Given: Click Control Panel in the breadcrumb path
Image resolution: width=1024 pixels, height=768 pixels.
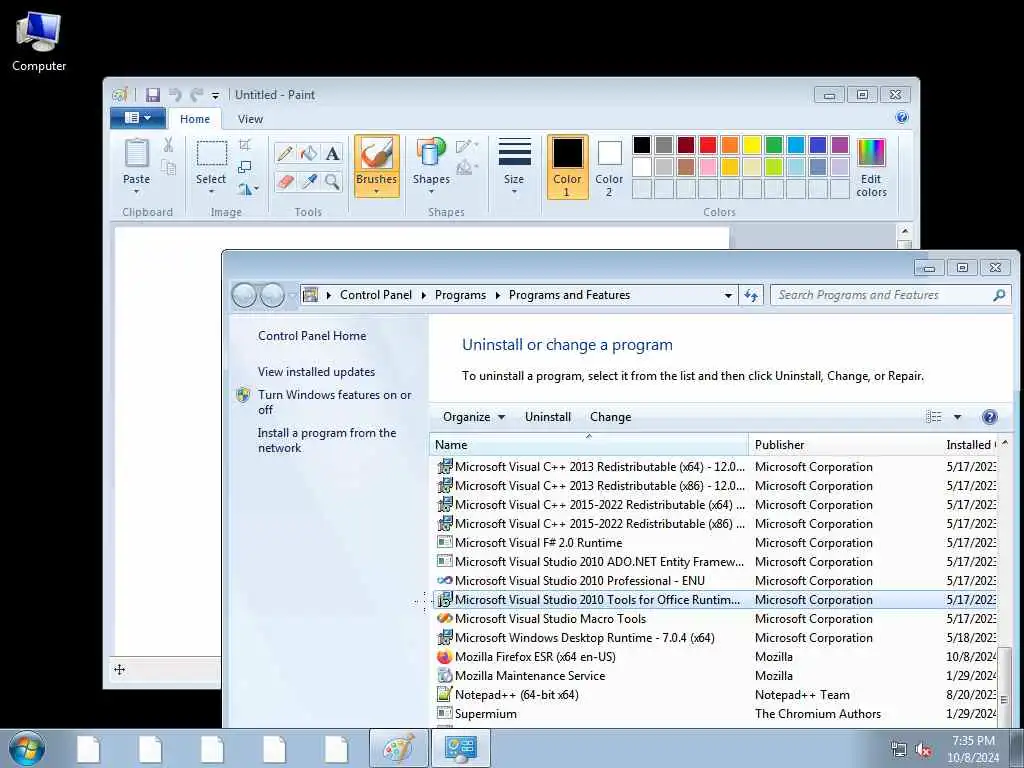Looking at the screenshot, I should [x=376, y=295].
